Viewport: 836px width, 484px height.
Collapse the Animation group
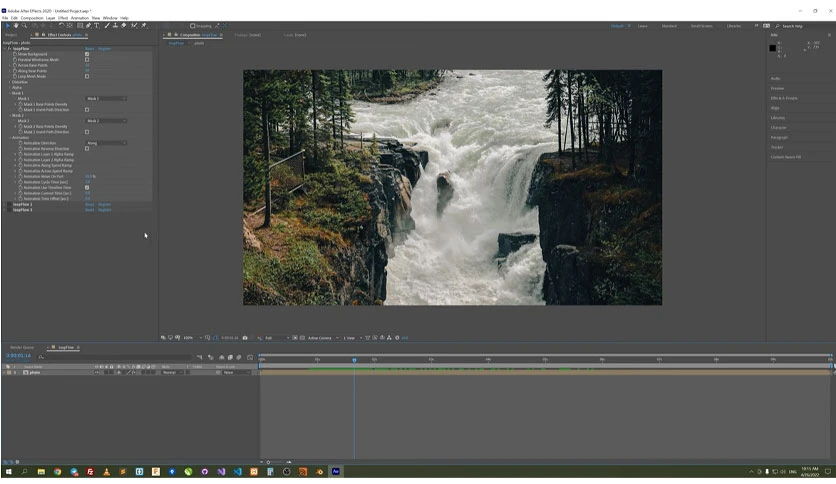[x=10, y=138]
